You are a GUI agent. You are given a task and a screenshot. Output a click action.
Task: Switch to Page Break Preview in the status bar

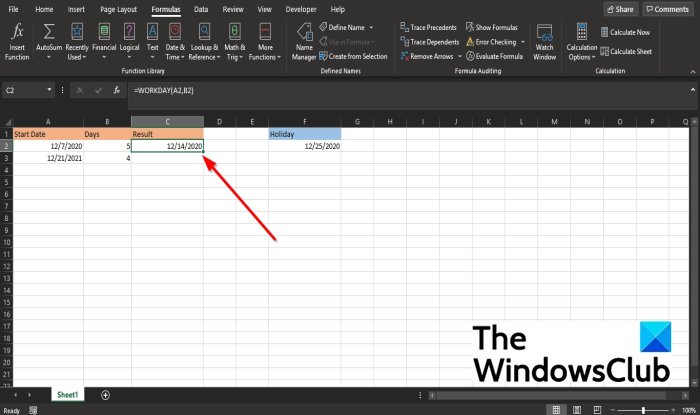pyautogui.click(x=597, y=410)
